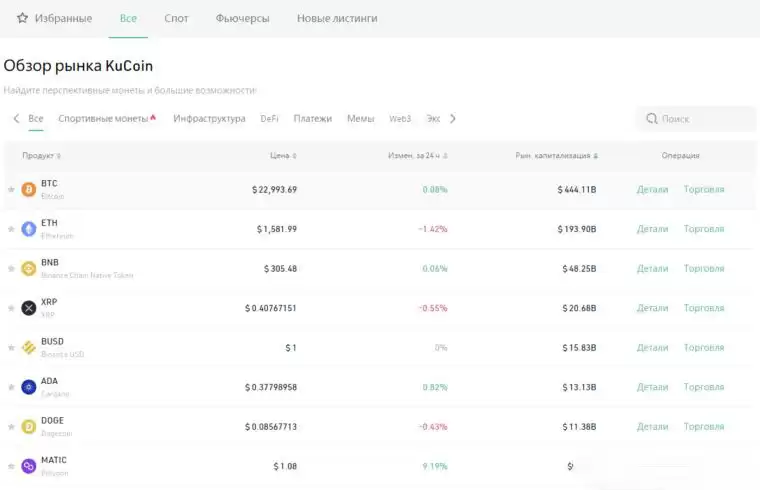Click the Ethereum ETH coin icon
This screenshot has height=490, width=760.
(28, 229)
